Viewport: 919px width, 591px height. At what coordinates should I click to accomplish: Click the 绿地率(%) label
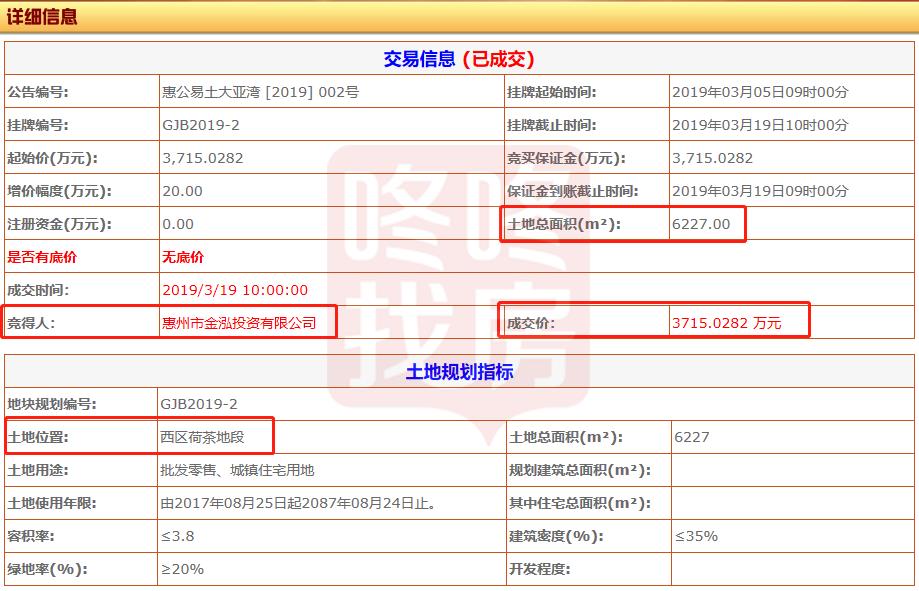(x=47, y=569)
